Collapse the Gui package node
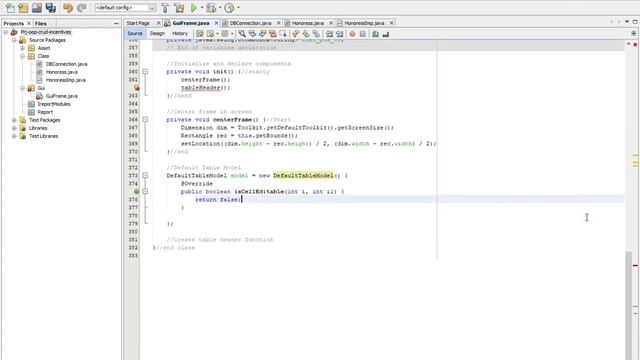This screenshot has height=360, width=640. pyautogui.click(x=22, y=88)
